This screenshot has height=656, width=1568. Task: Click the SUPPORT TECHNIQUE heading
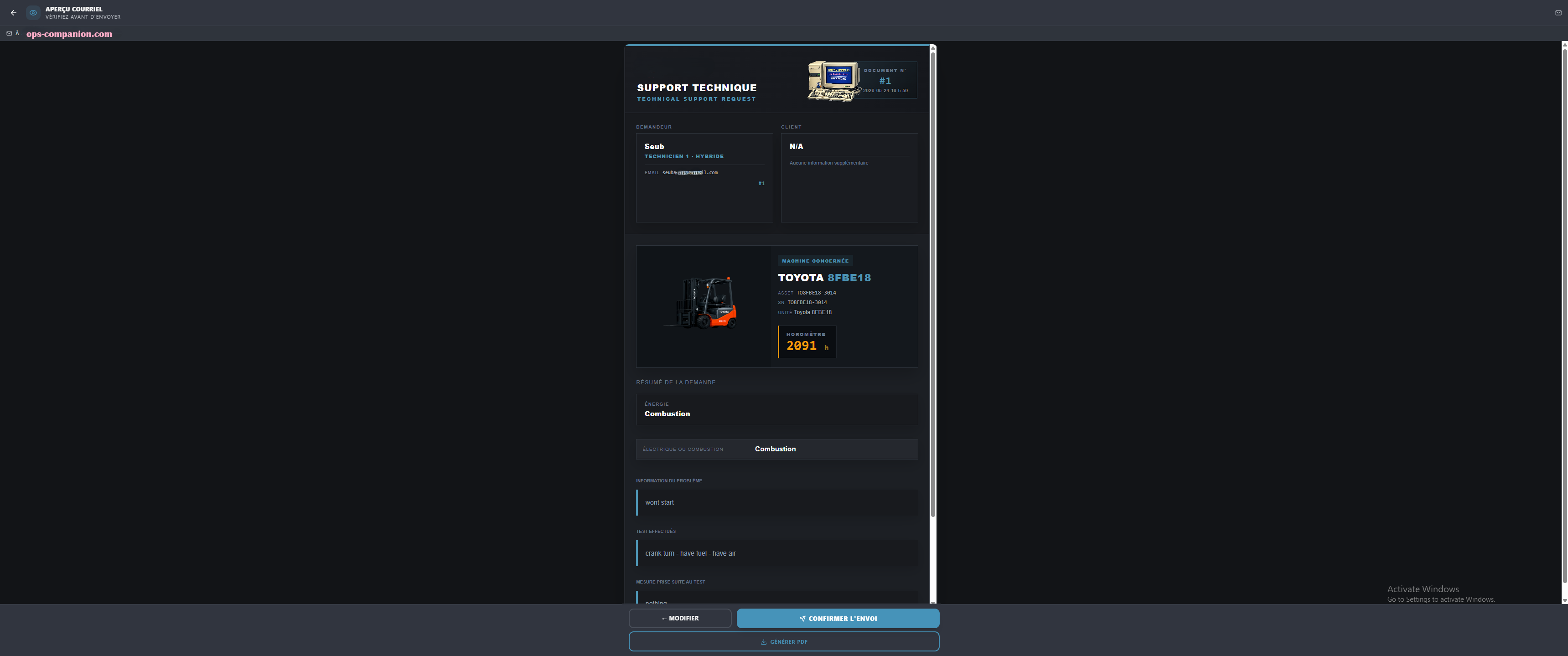point(696,88)
